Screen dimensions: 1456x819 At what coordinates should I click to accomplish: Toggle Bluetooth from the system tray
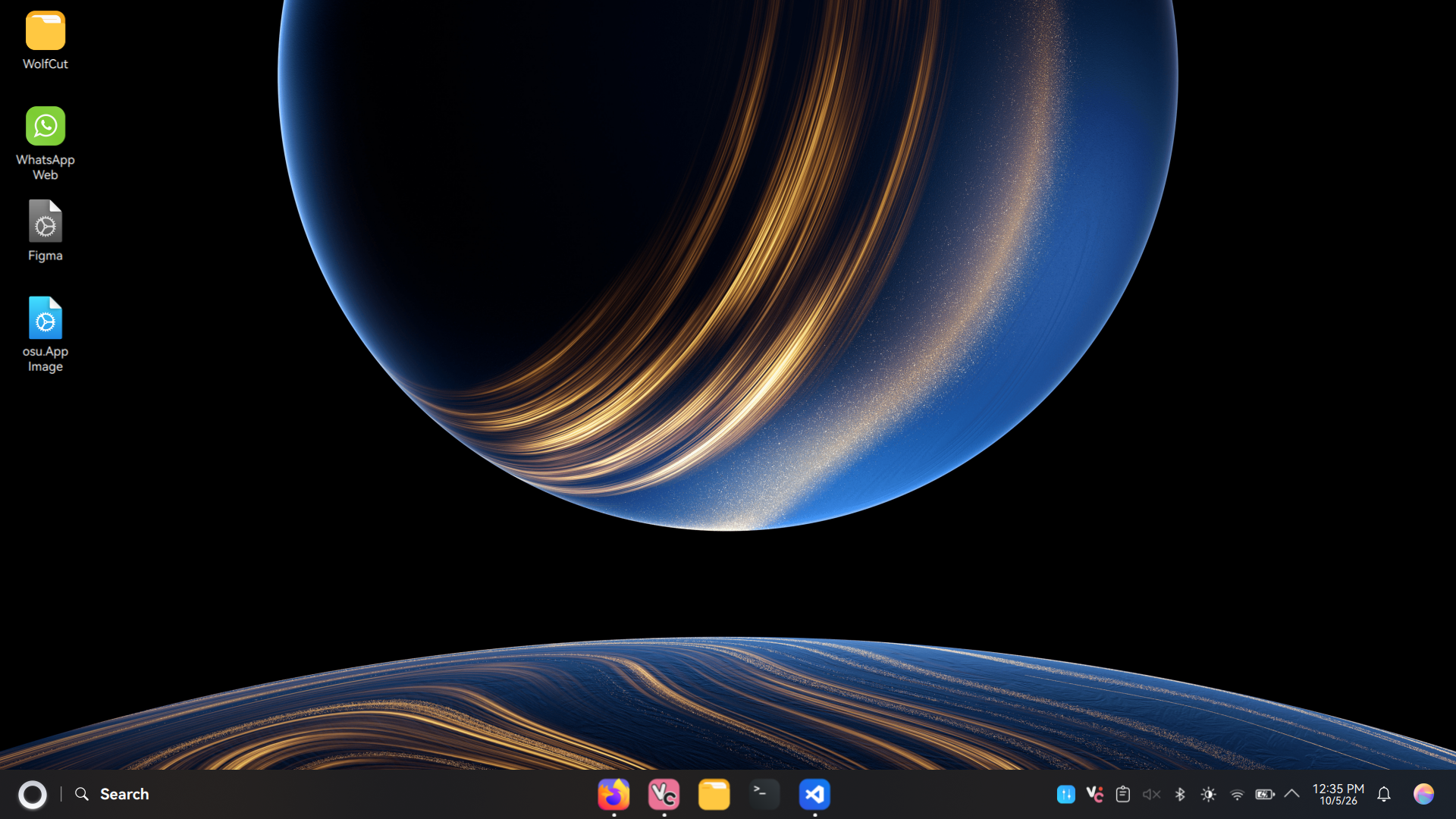click(x=1180, y=794)
